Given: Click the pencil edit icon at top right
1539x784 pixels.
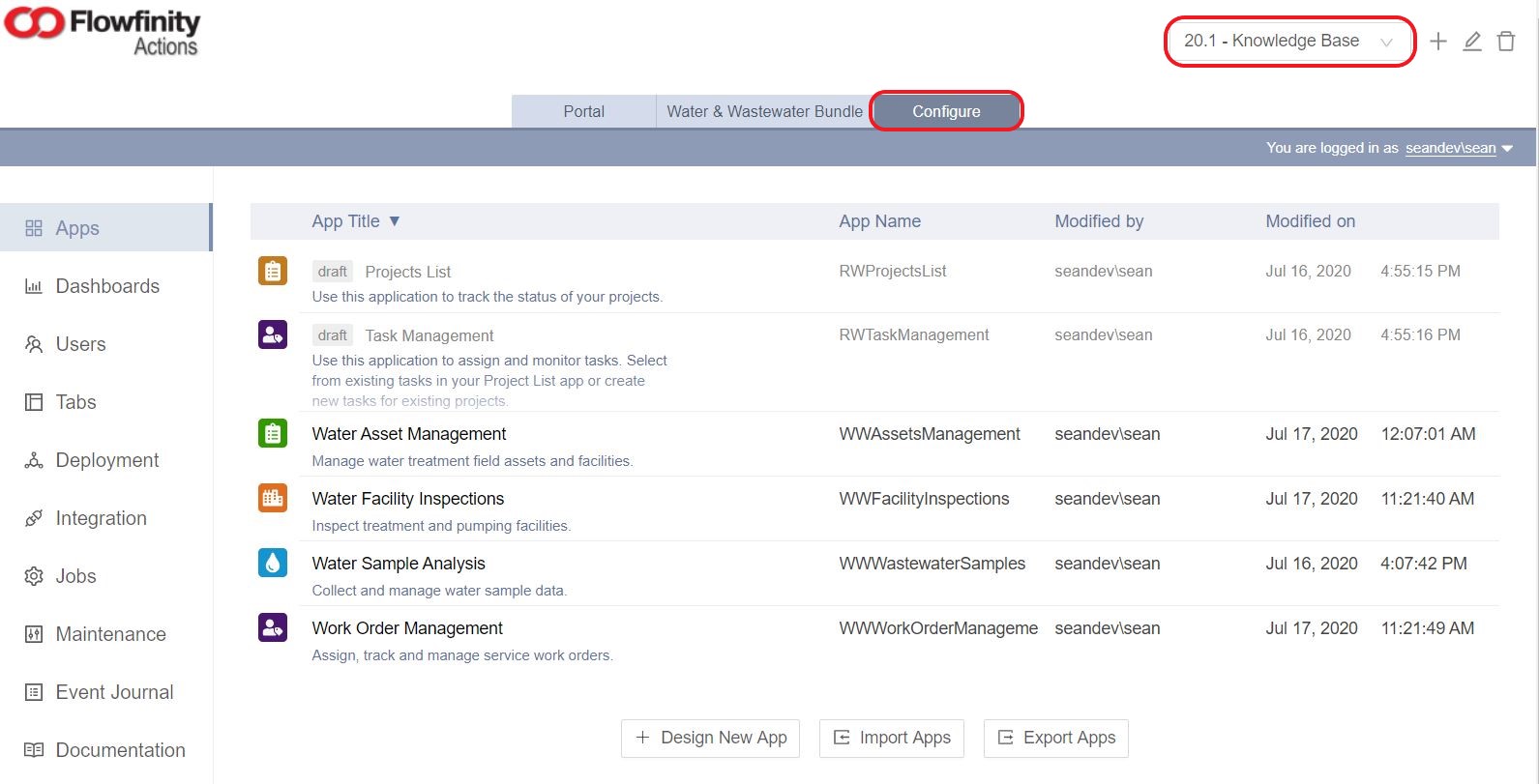Looking at the screenshot, I should pos(1472,42).
